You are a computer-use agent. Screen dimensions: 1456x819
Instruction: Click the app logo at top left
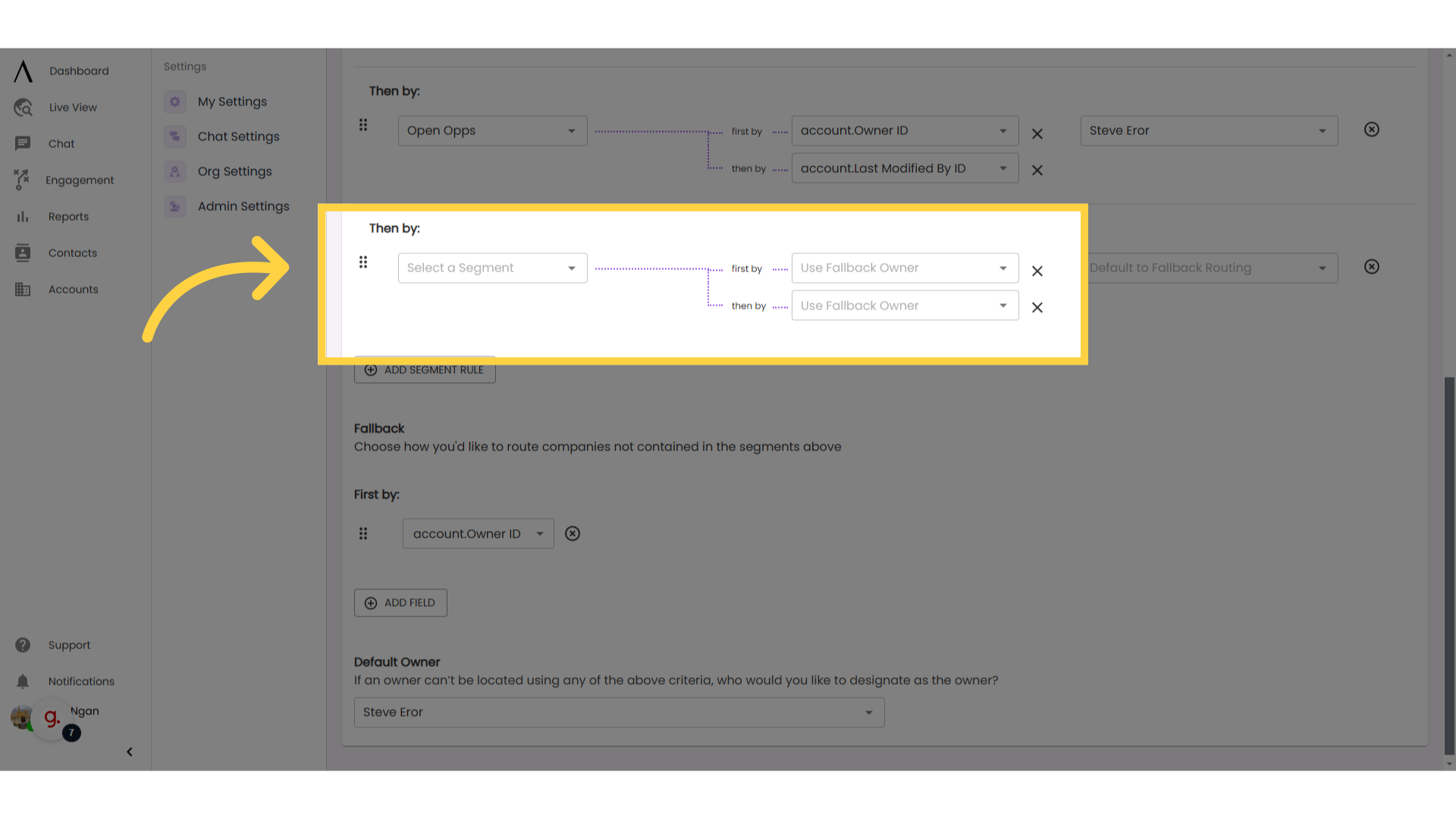coord(24,71)
